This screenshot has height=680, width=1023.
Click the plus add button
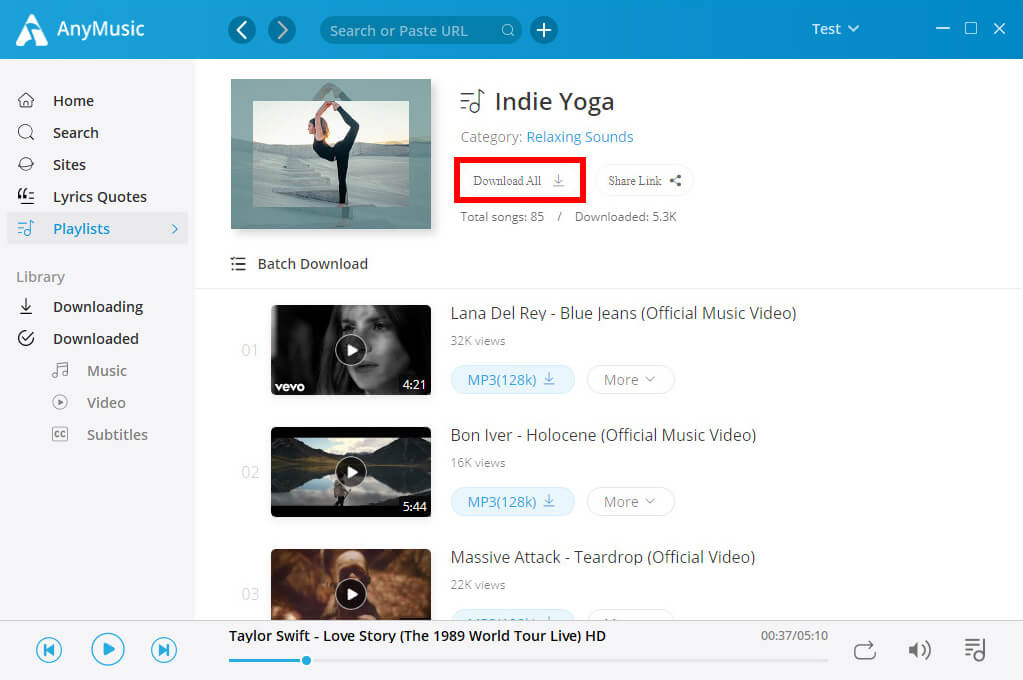pos(543,30)
